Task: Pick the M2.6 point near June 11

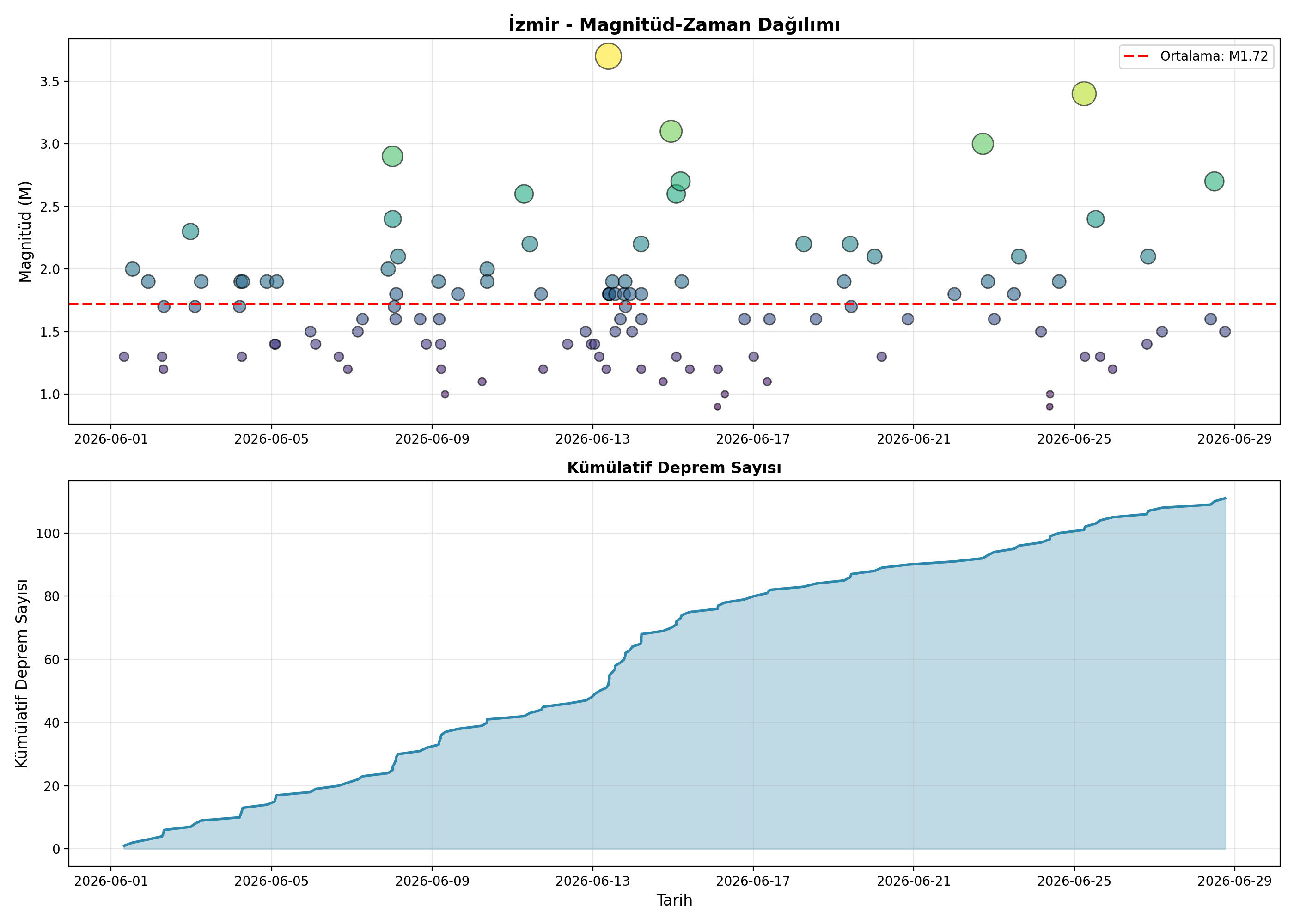Action: [524, 194]
